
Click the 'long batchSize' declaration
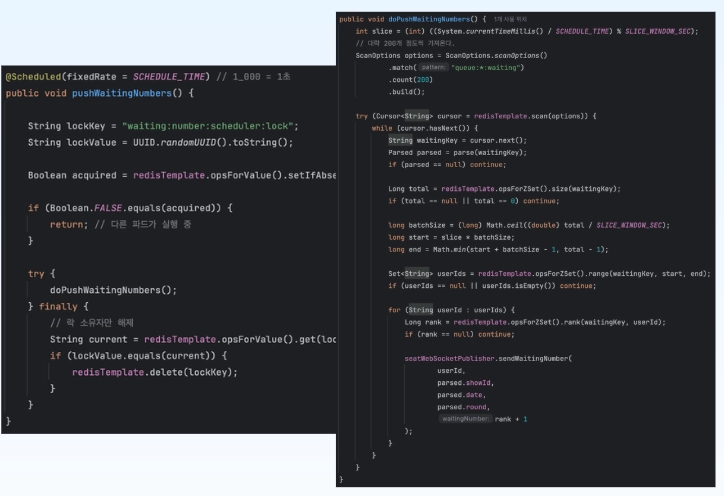[416, 225]
